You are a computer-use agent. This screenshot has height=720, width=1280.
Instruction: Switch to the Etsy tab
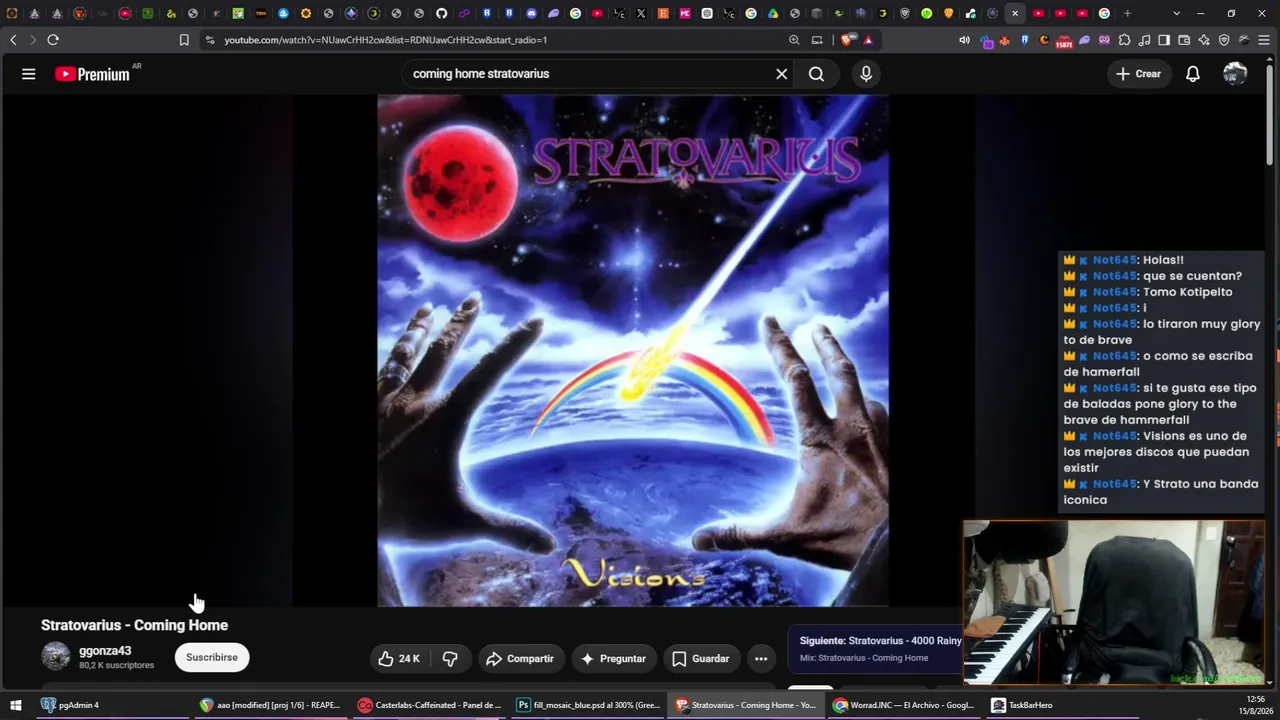point(663,13)
